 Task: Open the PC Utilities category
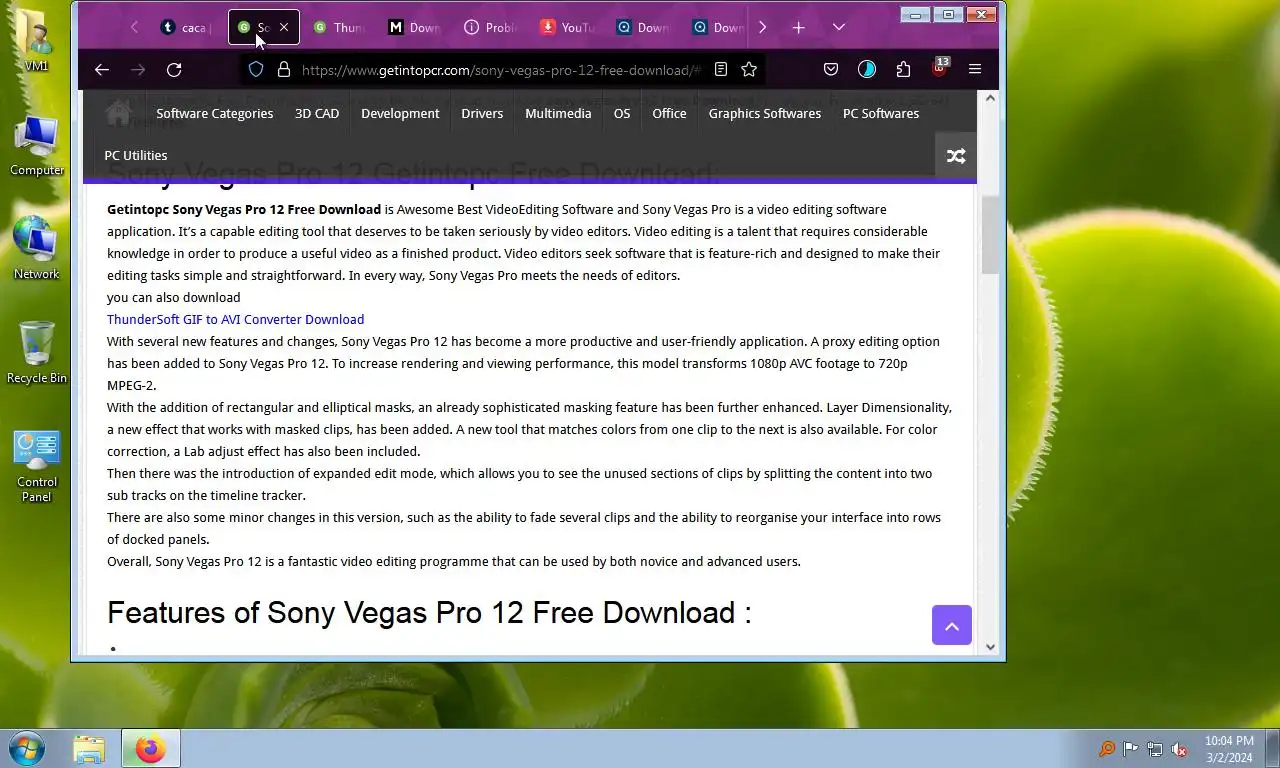point(136,155)
